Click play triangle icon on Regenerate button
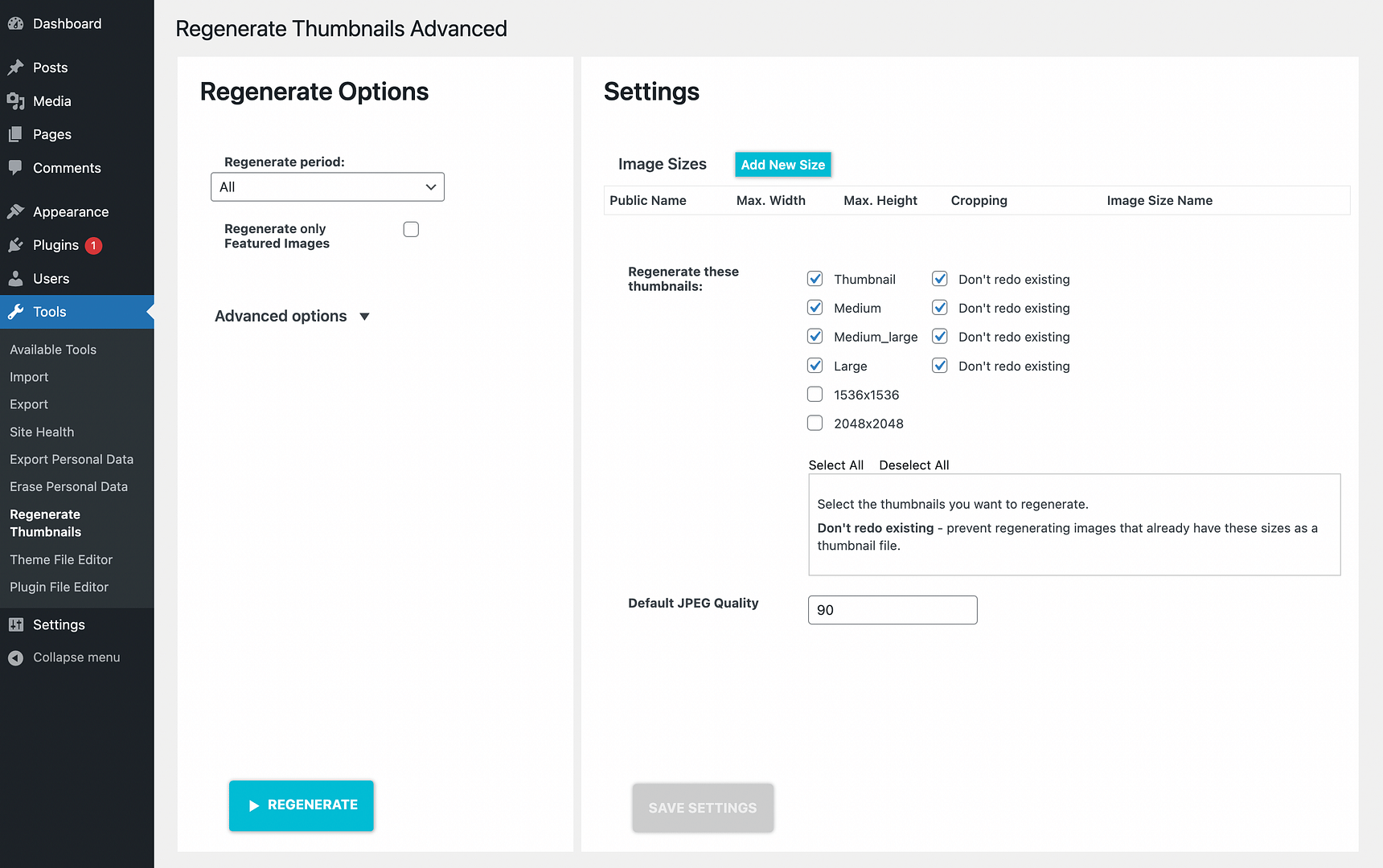 pyautogui.click(x=253, y=805)
